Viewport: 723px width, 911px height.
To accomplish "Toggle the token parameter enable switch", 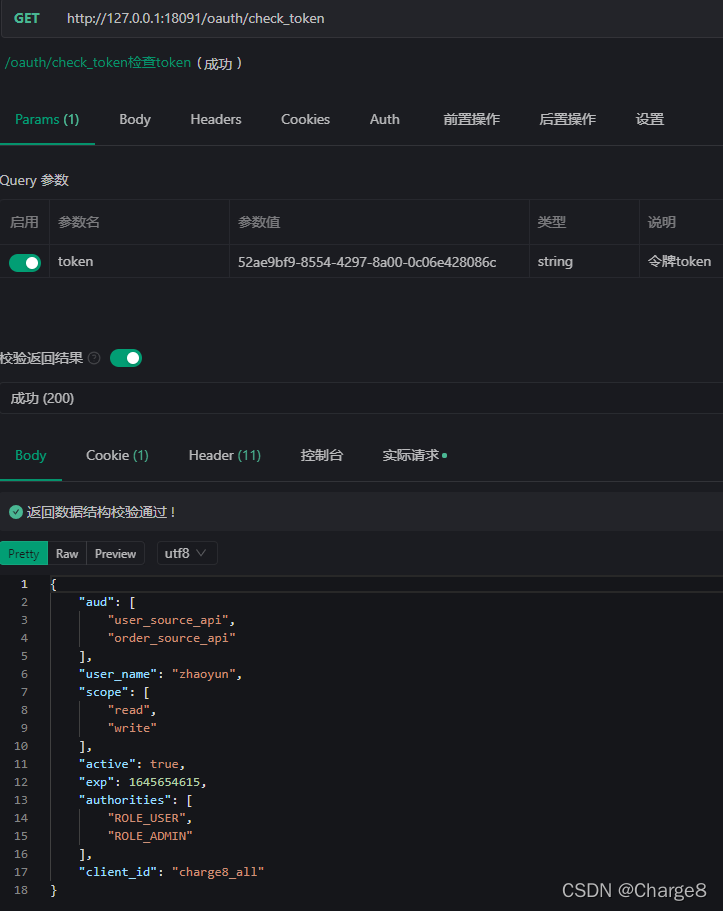I will [x=25, y=263].
